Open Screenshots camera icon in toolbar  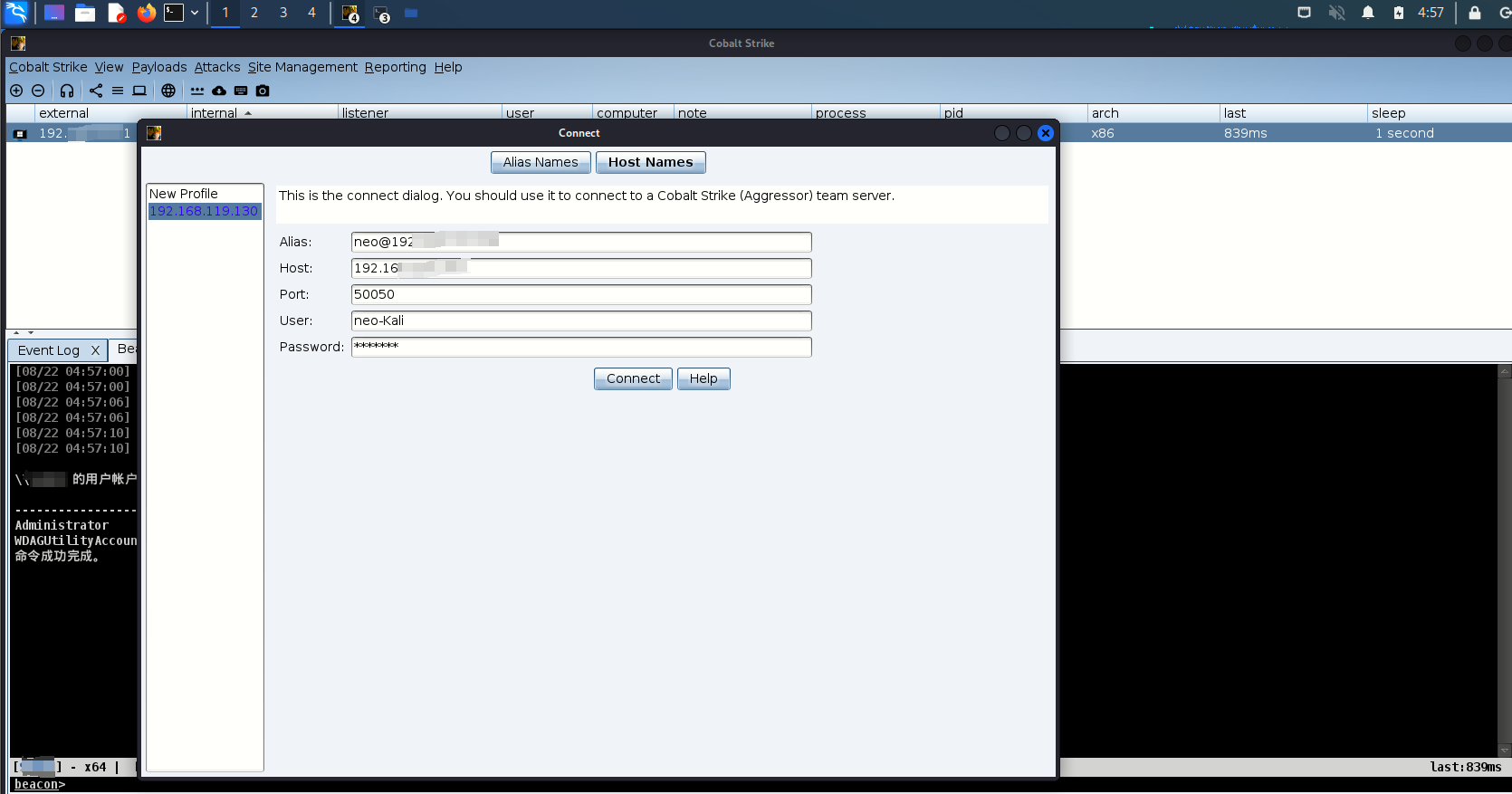[263, 91]
